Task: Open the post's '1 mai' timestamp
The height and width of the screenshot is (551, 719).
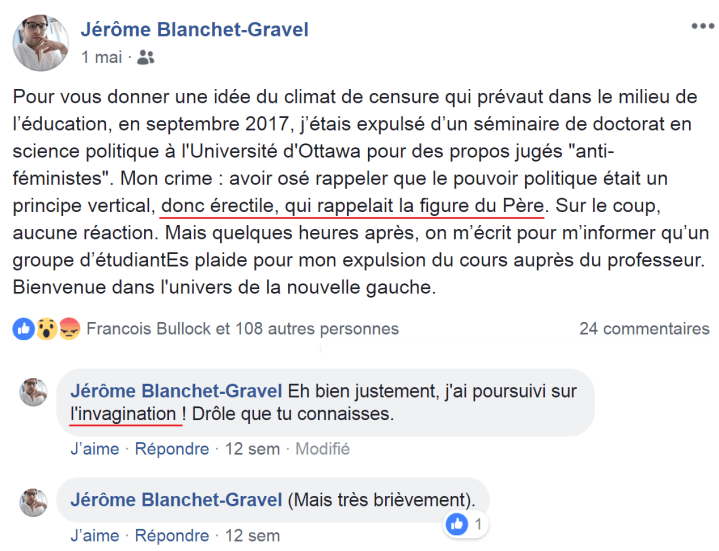Action: [x=100, y=58]
